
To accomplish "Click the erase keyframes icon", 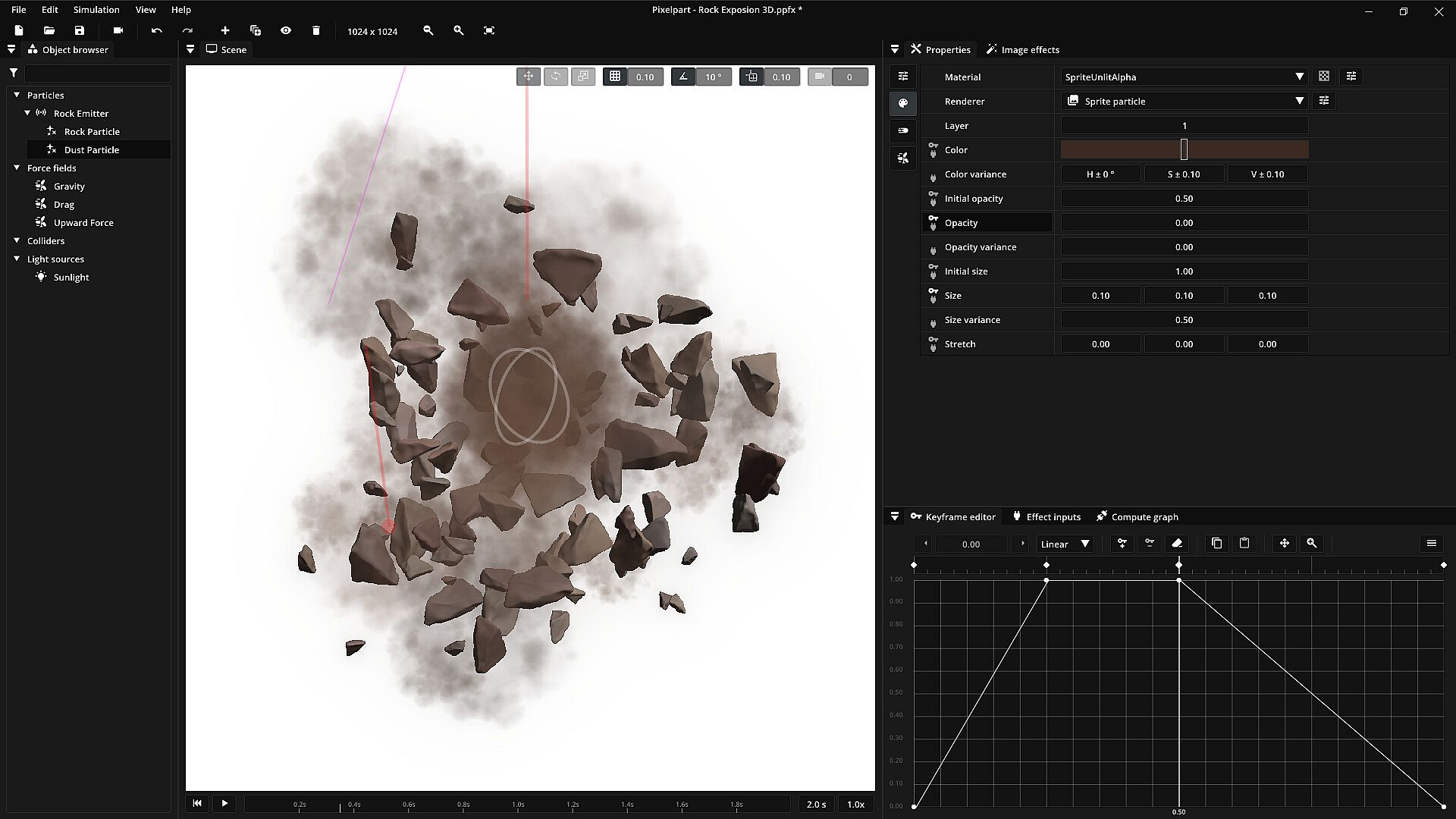I will click(x=1177, y=543).
